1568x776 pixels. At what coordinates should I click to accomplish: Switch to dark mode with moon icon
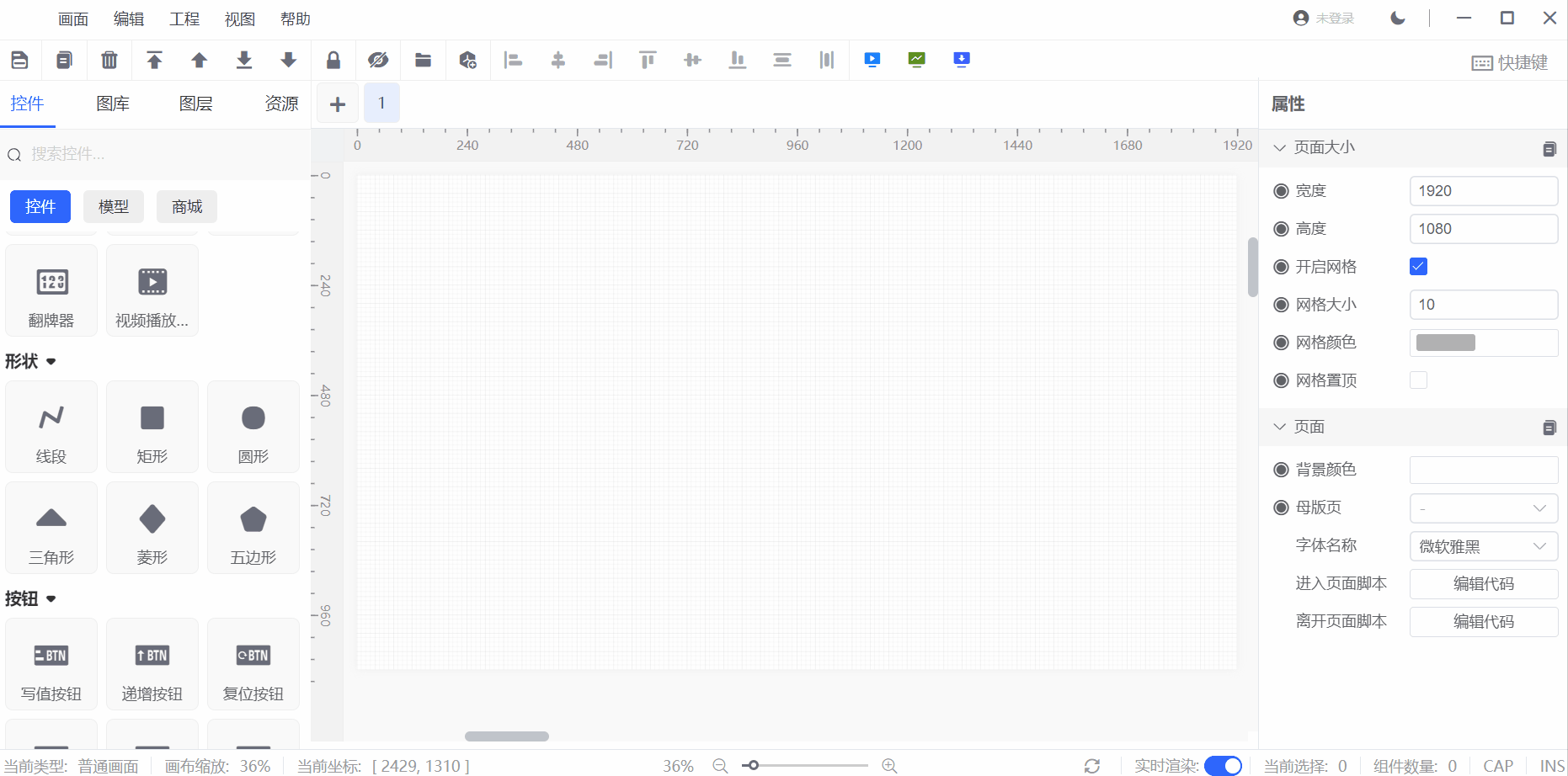1398,19
